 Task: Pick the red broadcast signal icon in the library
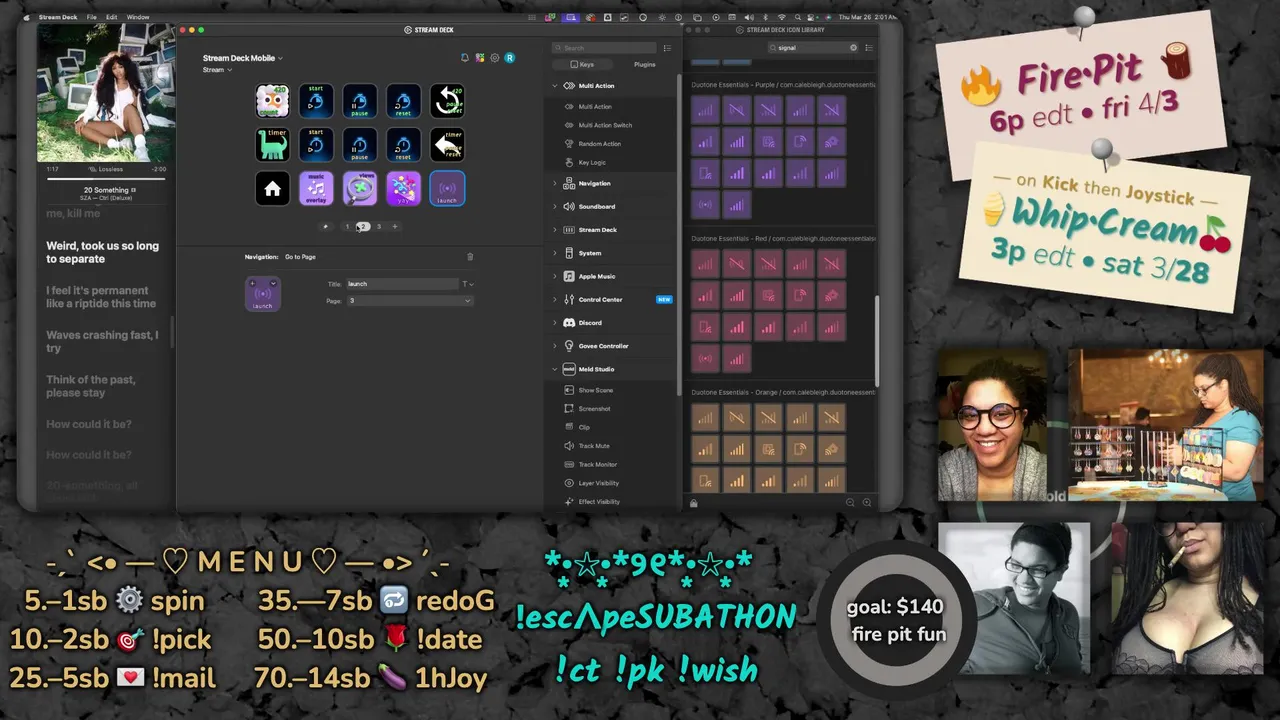coord(706,358)
